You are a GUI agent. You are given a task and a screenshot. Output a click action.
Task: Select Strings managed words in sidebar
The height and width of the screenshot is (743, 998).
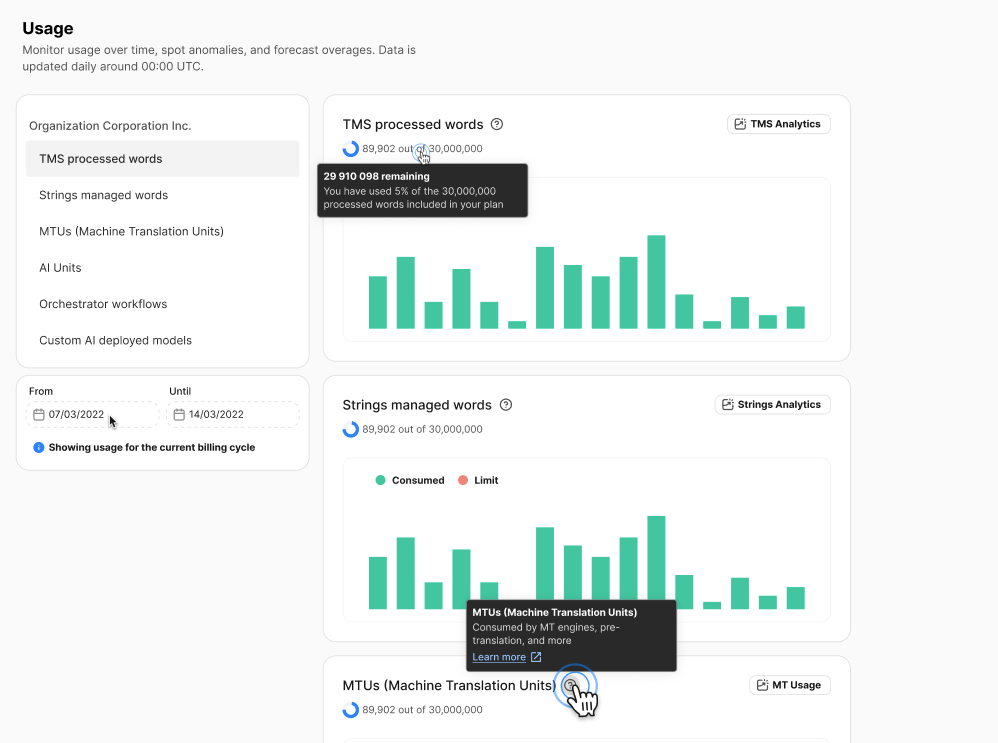point(103,195)
